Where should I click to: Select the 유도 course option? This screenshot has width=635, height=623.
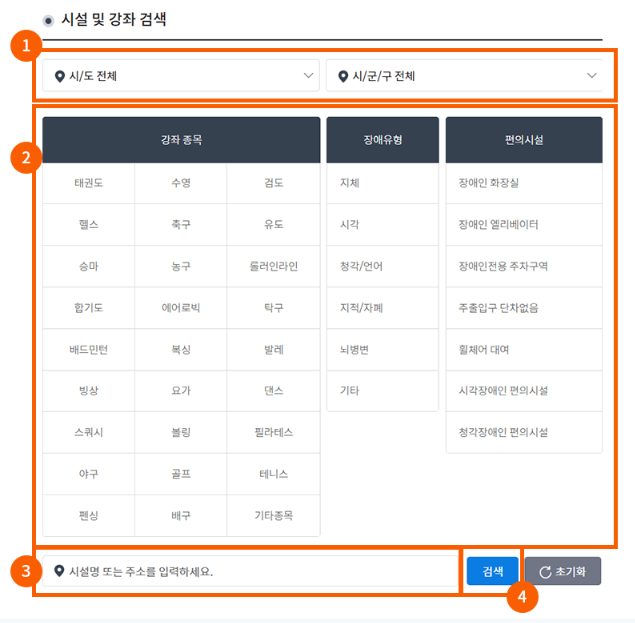274,225
